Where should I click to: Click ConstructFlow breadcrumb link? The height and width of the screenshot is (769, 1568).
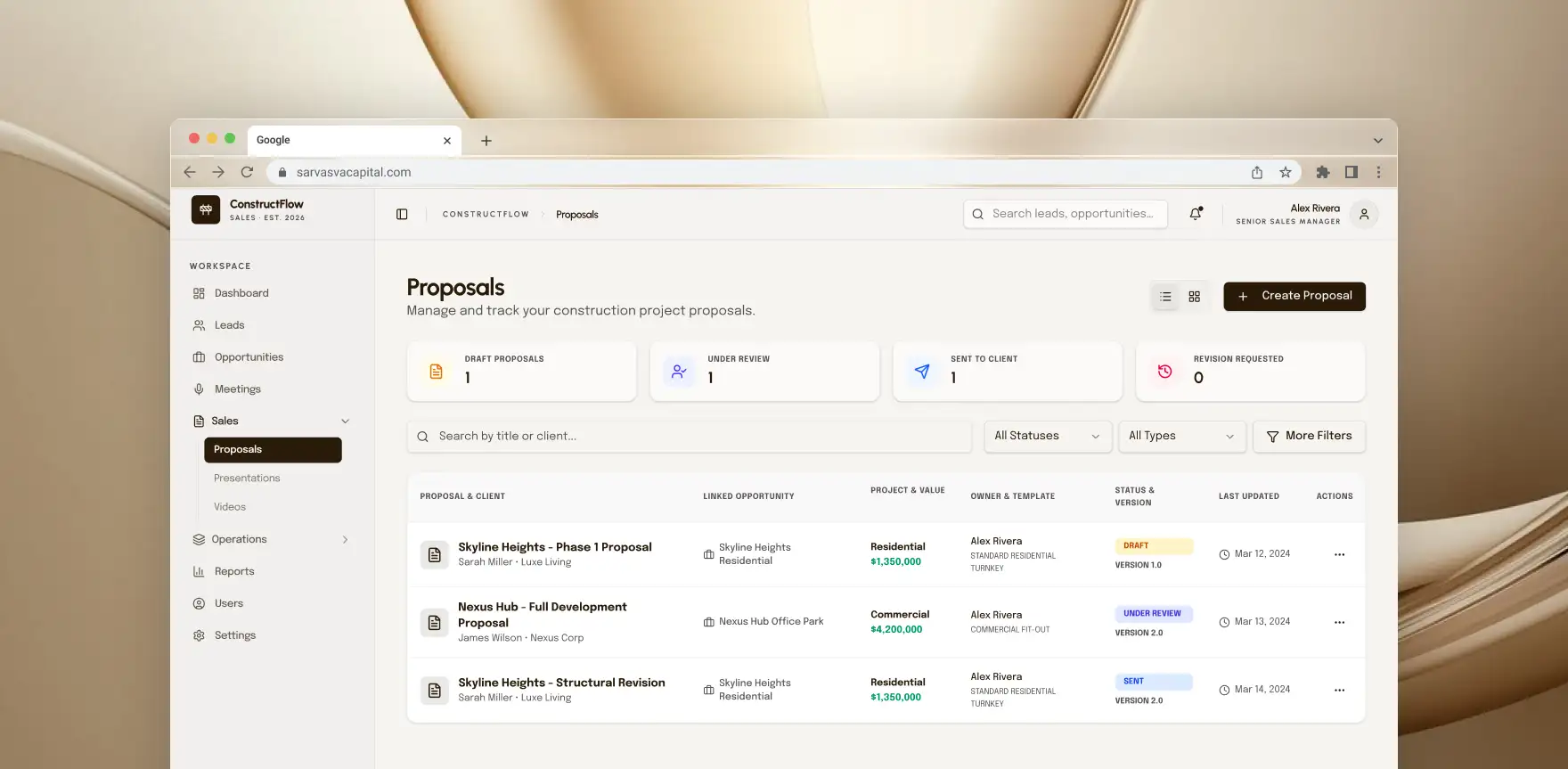tap(486, 215)
